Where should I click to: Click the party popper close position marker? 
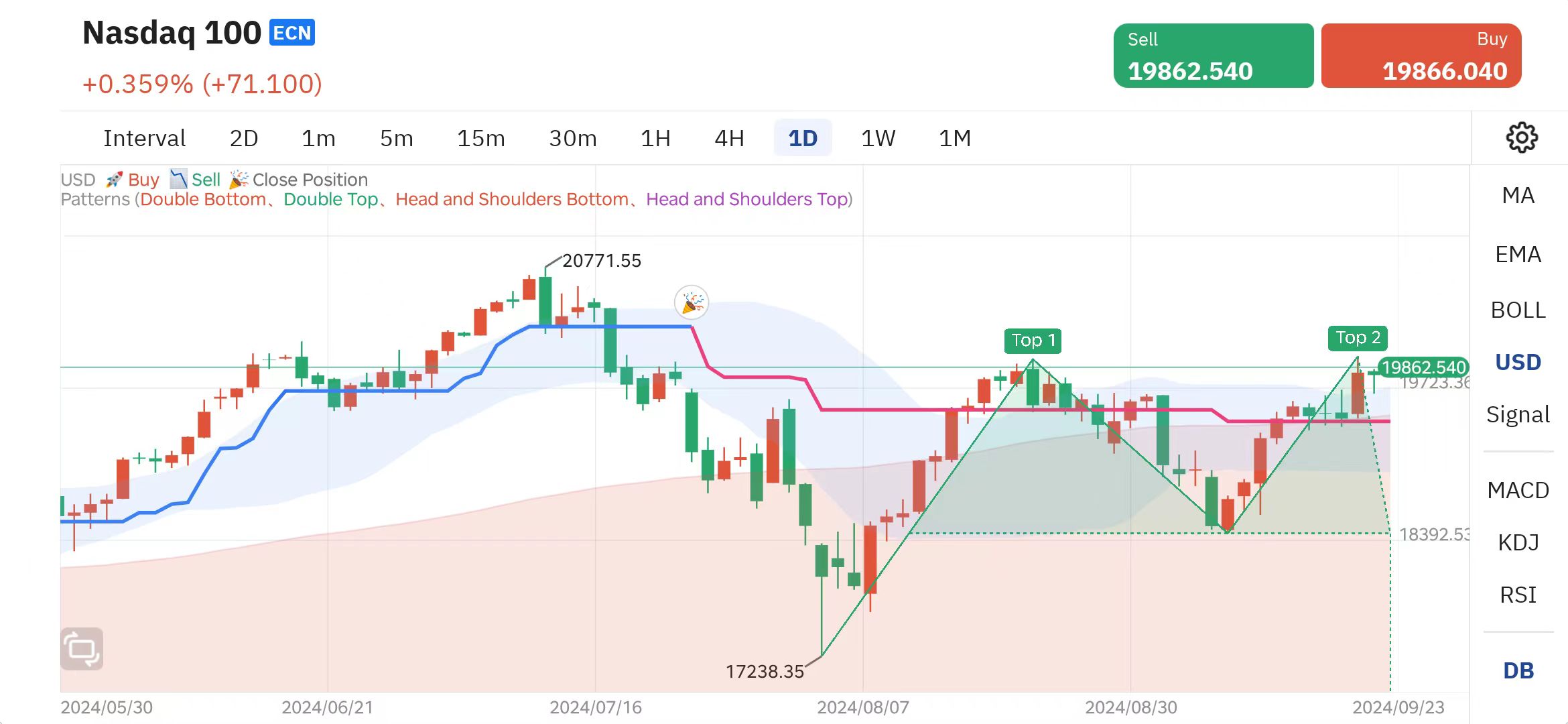click(692, 303)
